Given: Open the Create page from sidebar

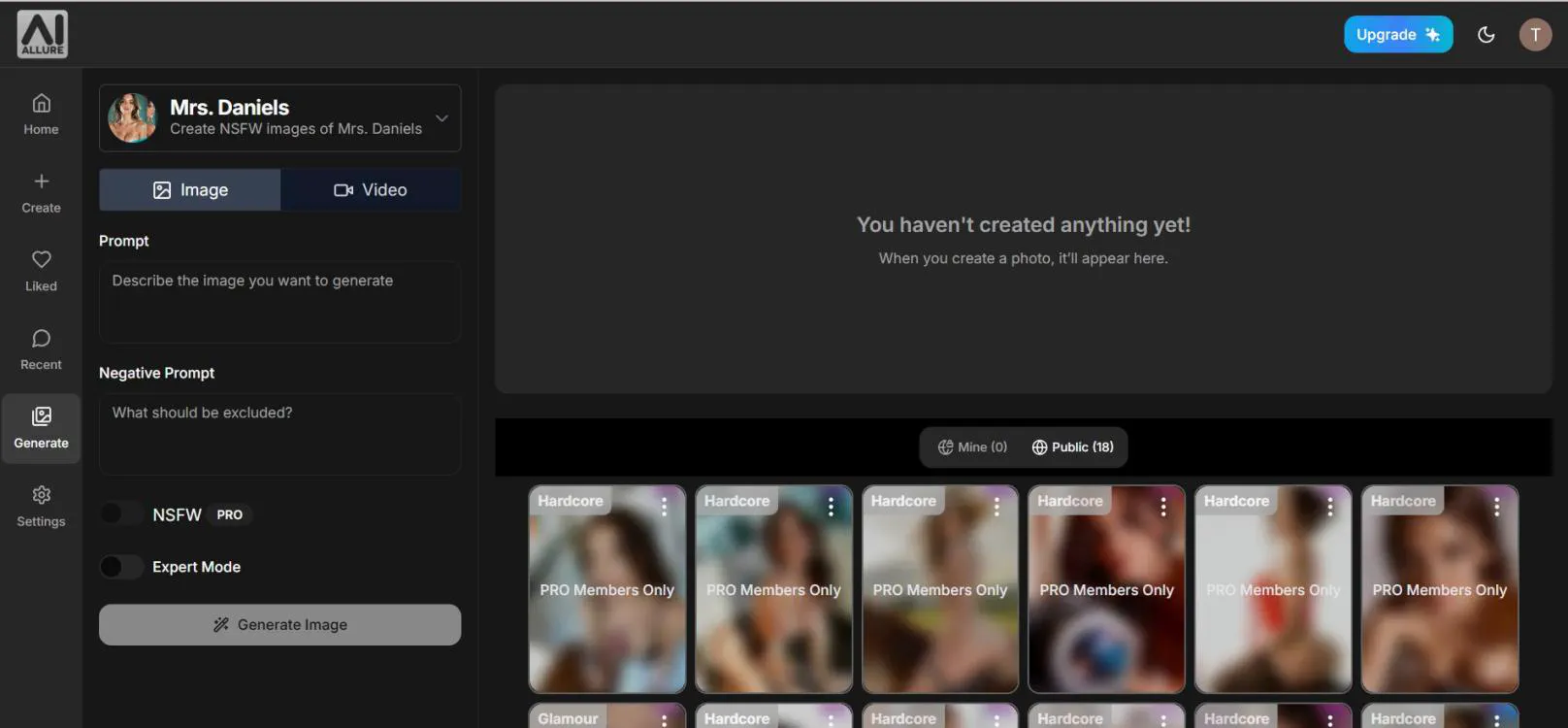Looking at the screenshot, I should [41, 192].
